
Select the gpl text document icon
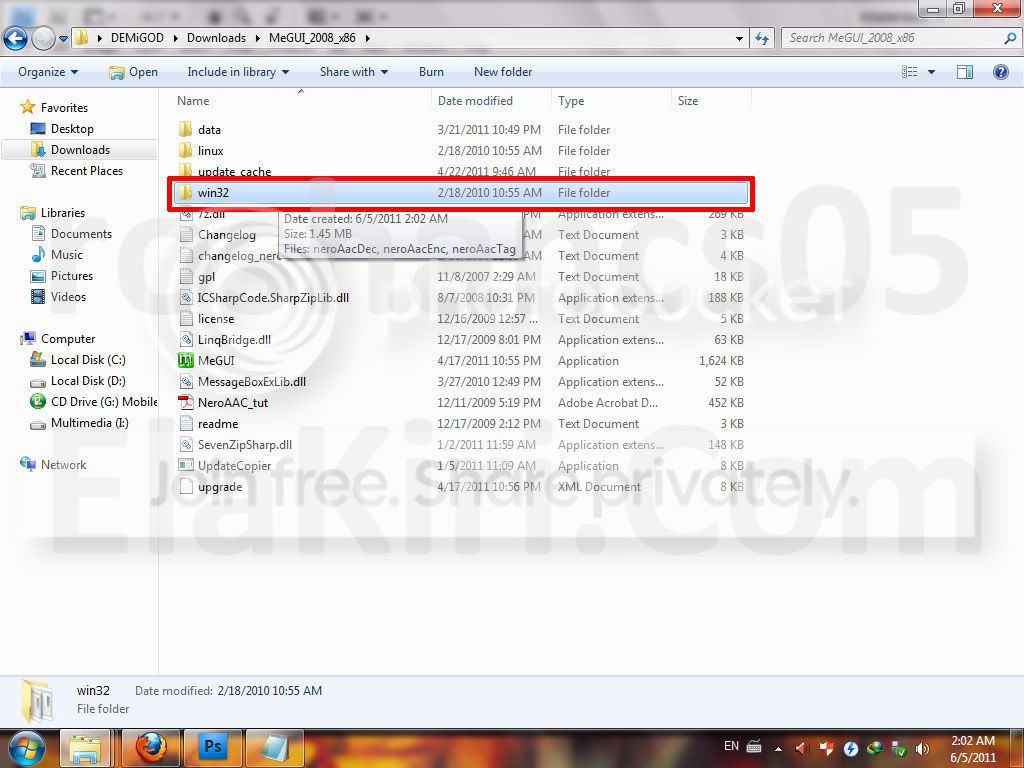click(185, 276)
